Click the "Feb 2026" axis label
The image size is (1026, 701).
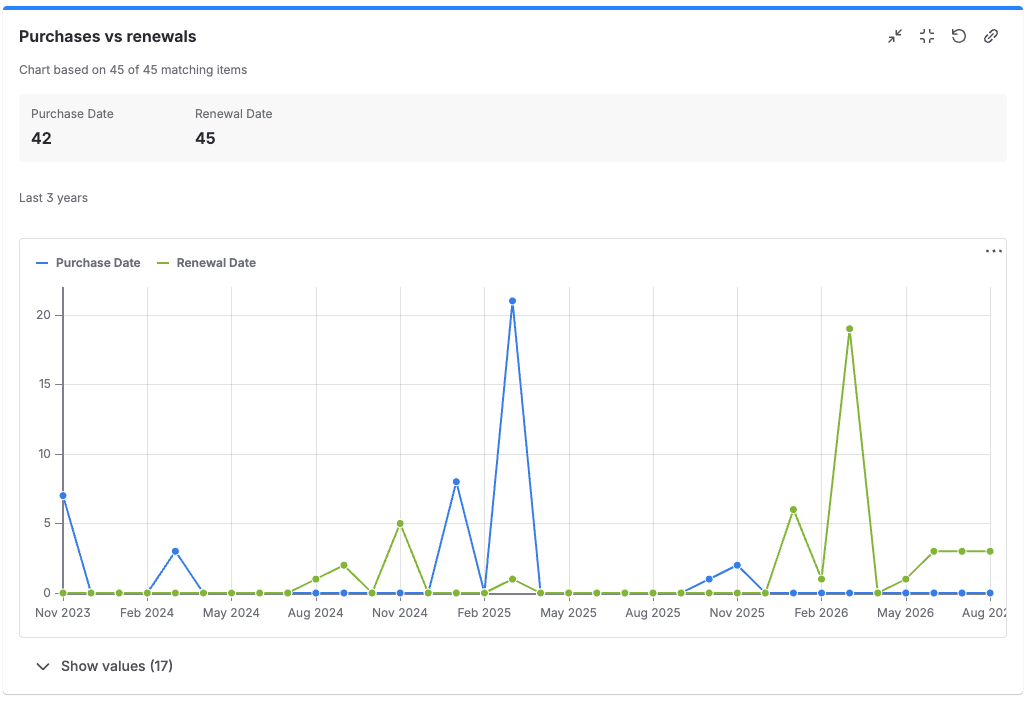tap(821, 613)
